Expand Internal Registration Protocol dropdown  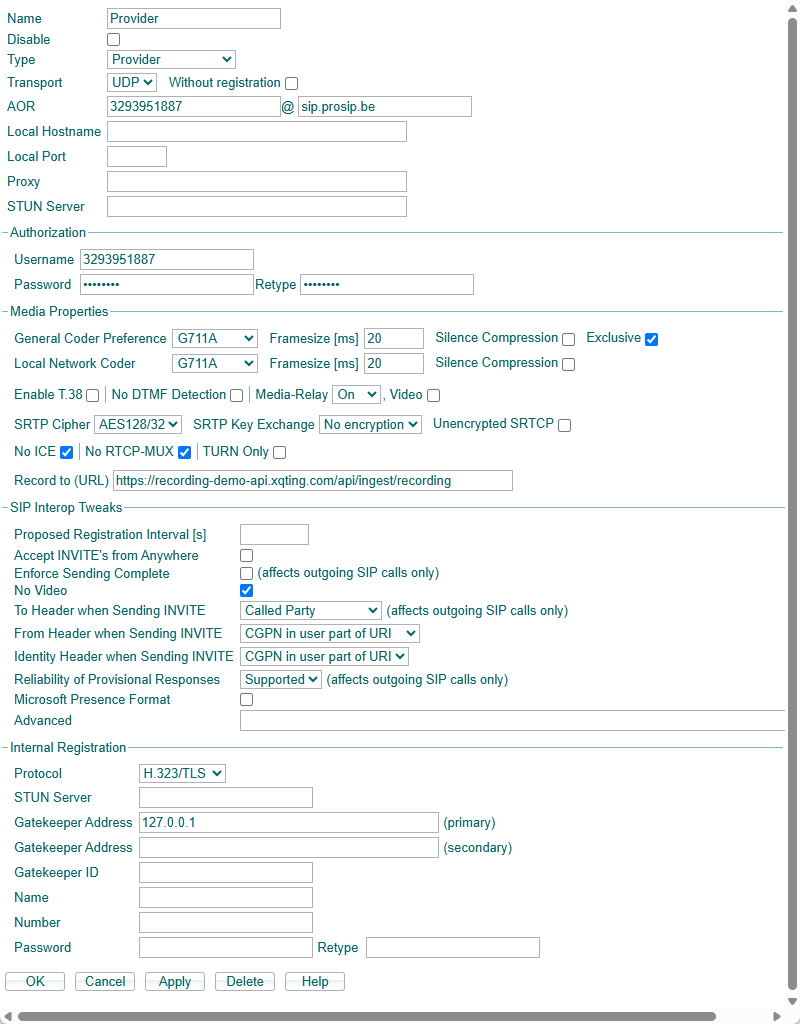coord(182,773)
